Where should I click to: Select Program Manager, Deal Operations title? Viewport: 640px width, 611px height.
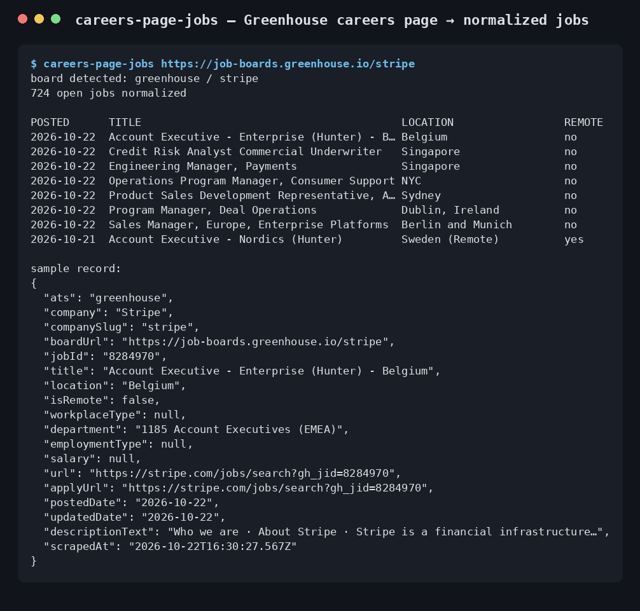212,210
